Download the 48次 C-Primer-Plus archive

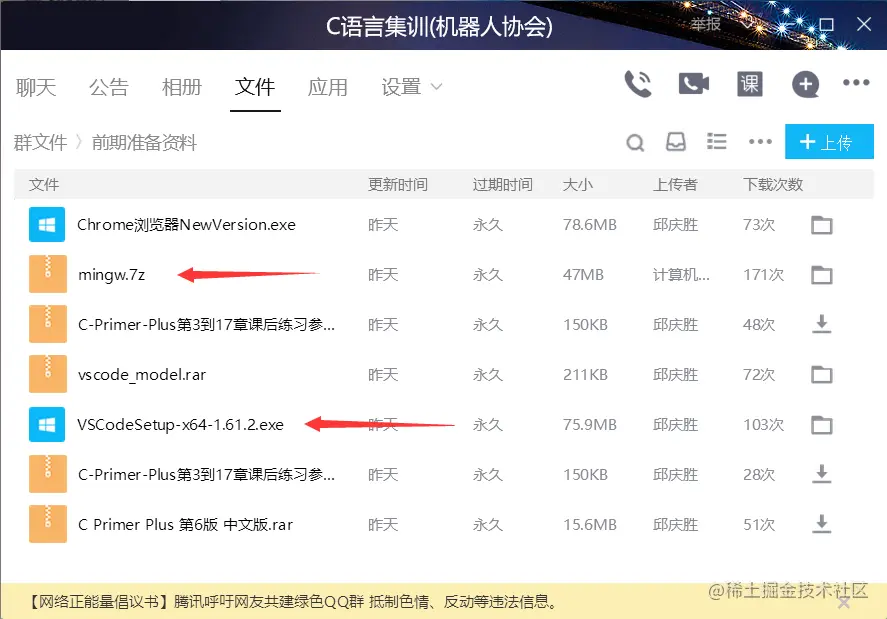[821, 324]
